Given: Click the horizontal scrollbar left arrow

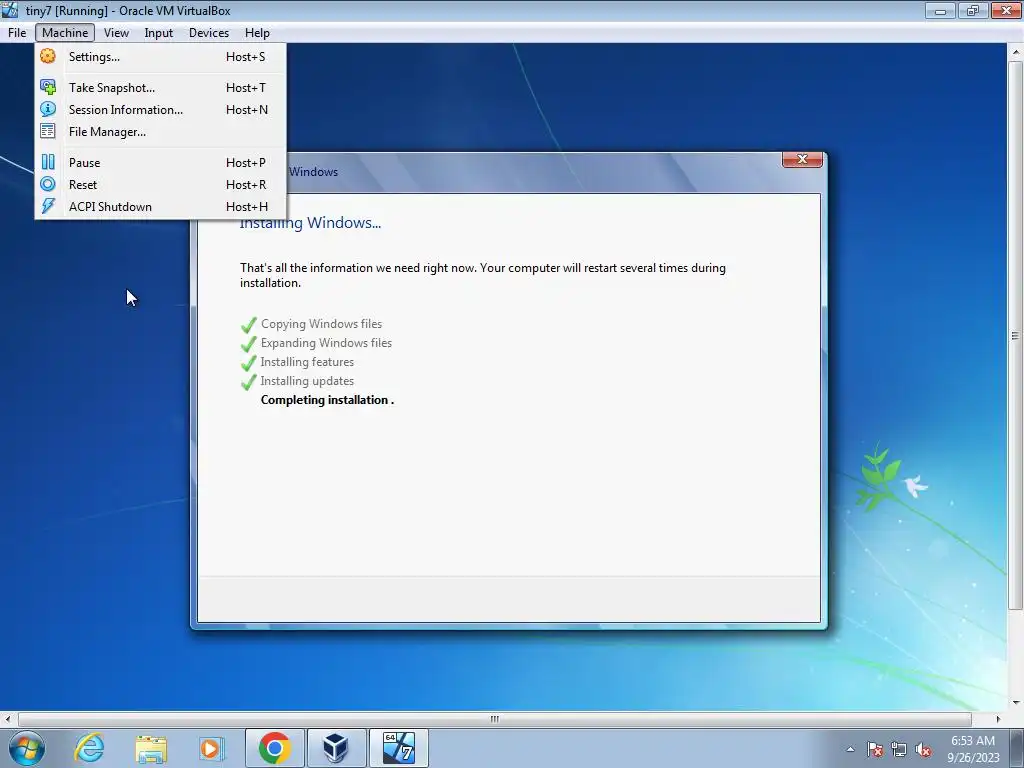Looking at the screenshot, I should 7,719.
